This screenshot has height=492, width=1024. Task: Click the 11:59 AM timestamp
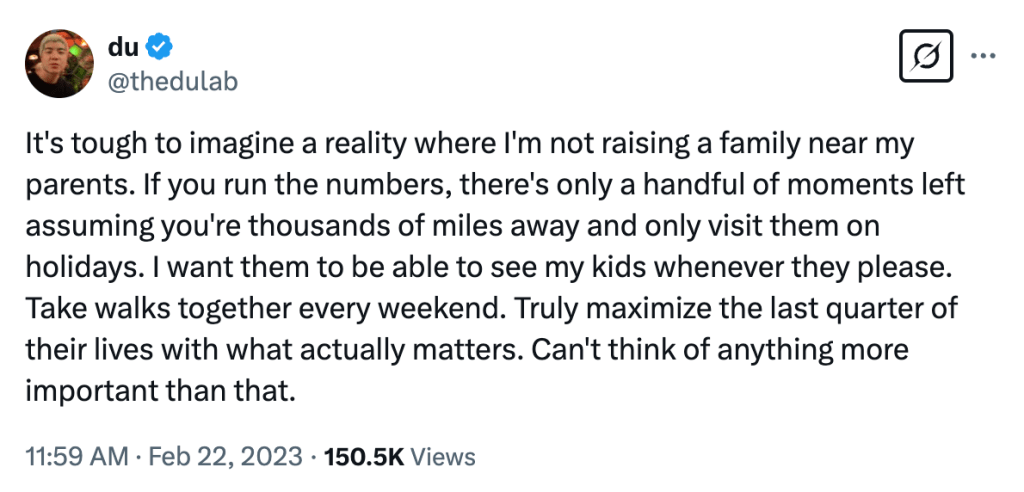pyautogui.click(x=76, y=457)
